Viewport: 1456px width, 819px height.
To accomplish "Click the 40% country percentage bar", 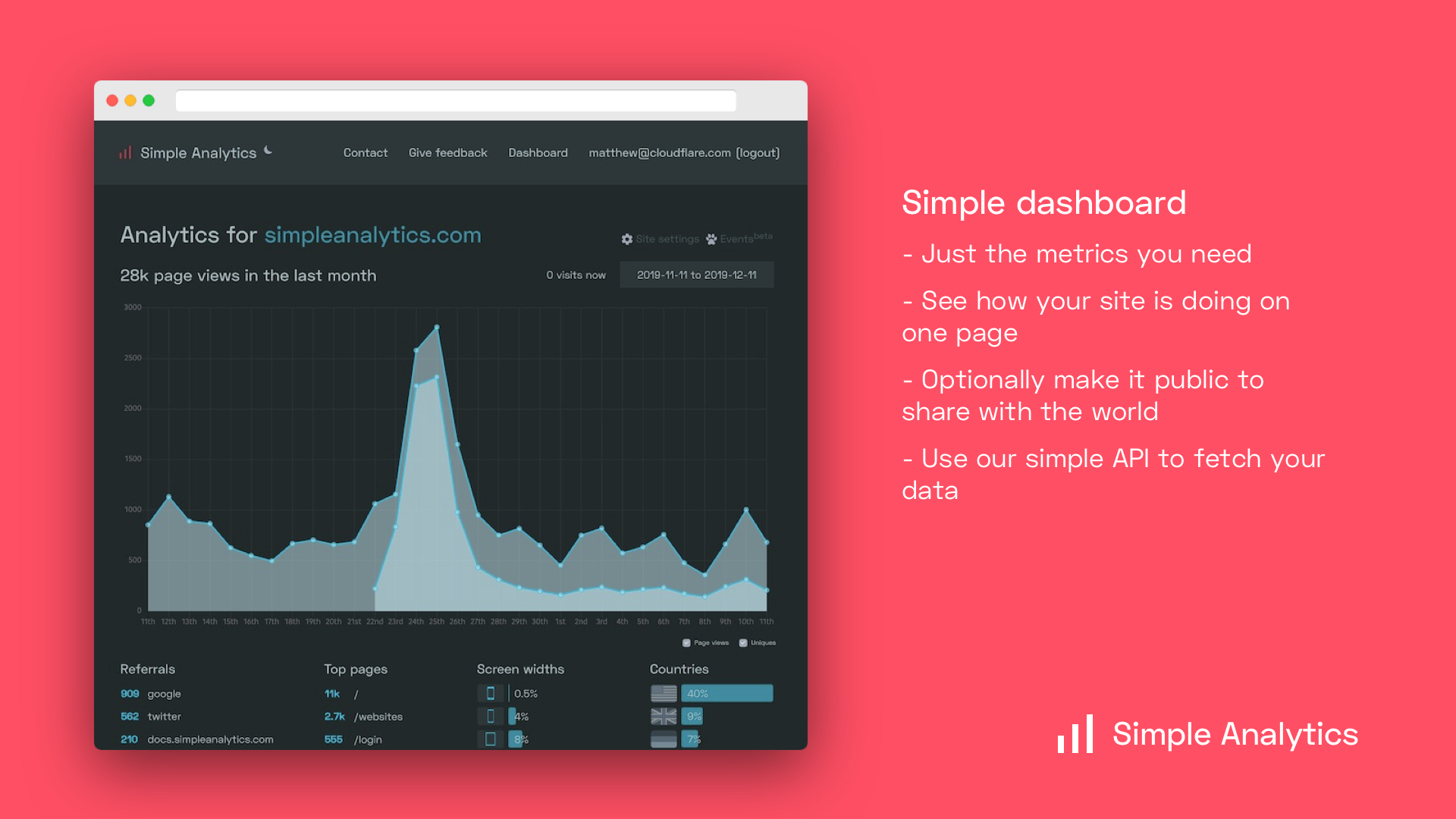I will (726, 692).
